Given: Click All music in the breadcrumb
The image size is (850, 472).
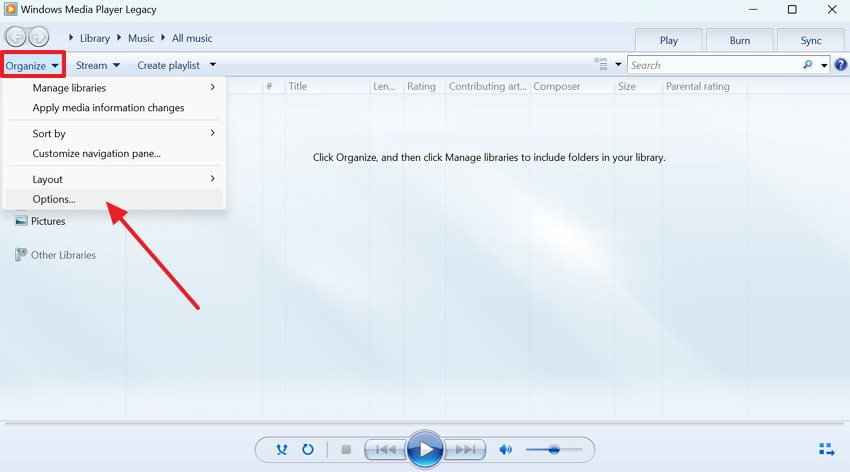Looking at the screenshot, I should click(x=192, y=38).
